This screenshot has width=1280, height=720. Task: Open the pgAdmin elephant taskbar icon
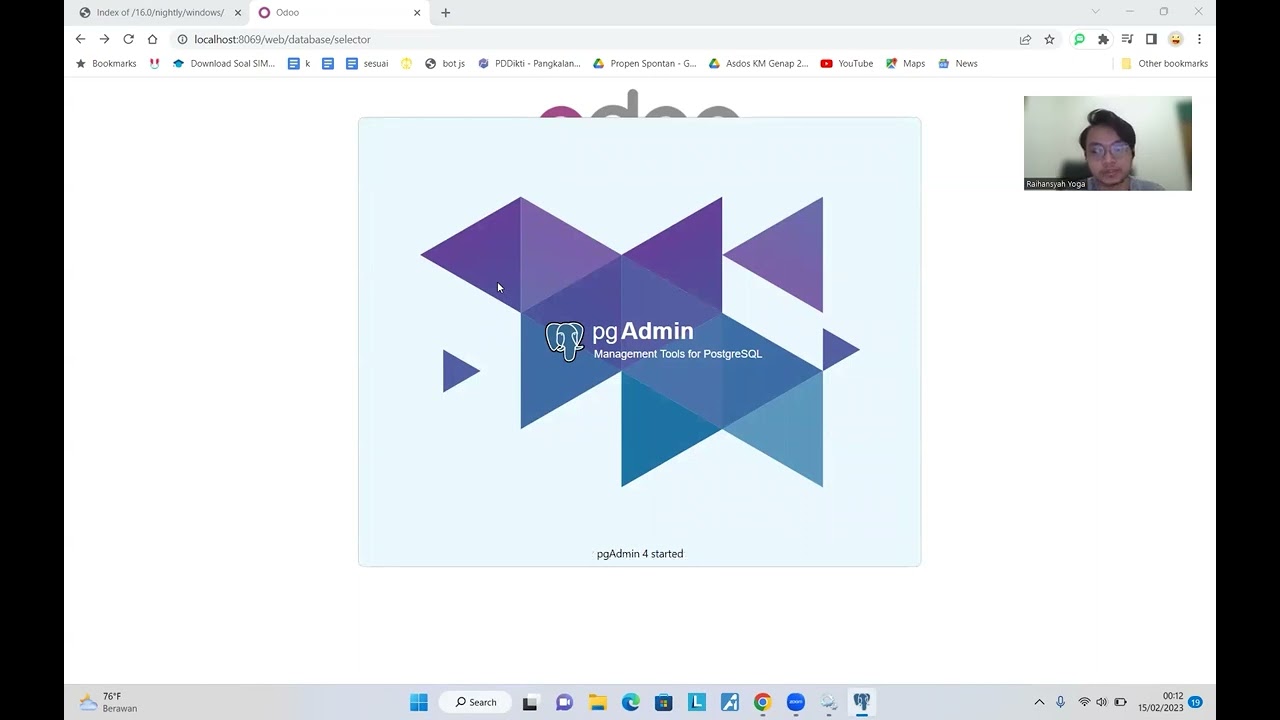coord(862,702)
